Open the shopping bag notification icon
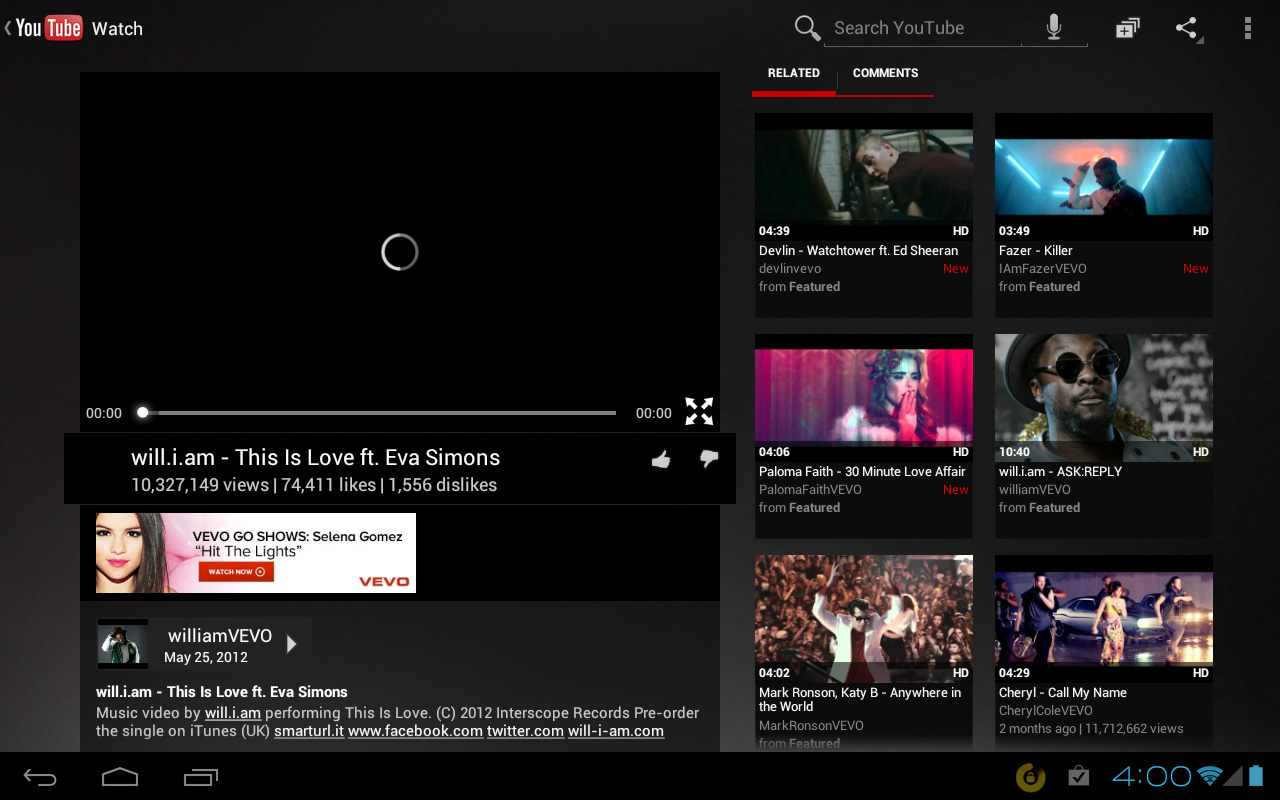The height and width of the screenshot is (800, 1280). (1078, 776)
